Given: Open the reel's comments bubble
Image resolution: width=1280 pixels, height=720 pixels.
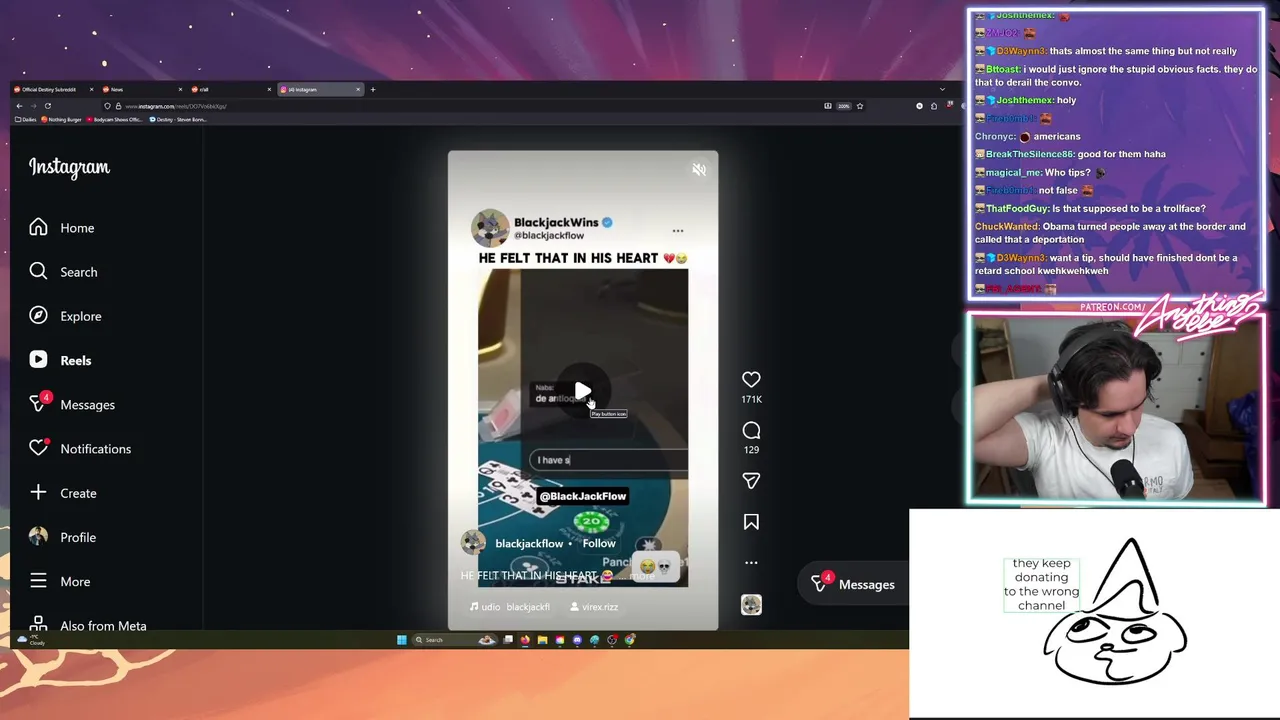Looking at the screenshot, I should point(751,430).
